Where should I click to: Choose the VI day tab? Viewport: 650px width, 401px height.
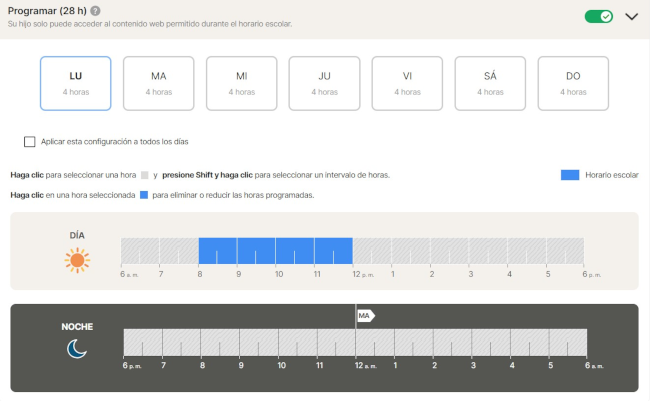pyautogui.click(x=407, y=83)
